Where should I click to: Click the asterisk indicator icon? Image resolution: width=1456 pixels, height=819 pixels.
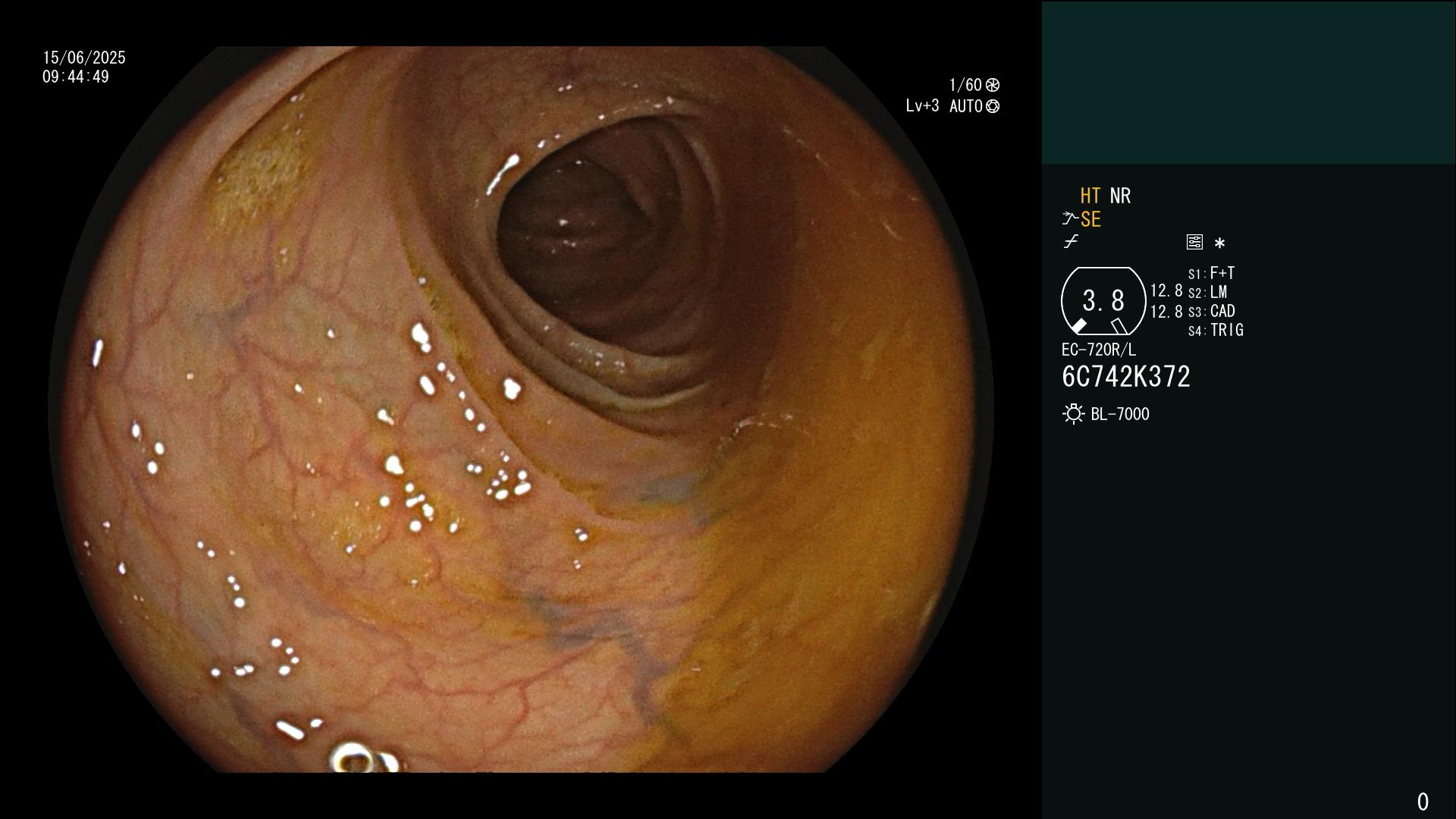pos(1219,243)
